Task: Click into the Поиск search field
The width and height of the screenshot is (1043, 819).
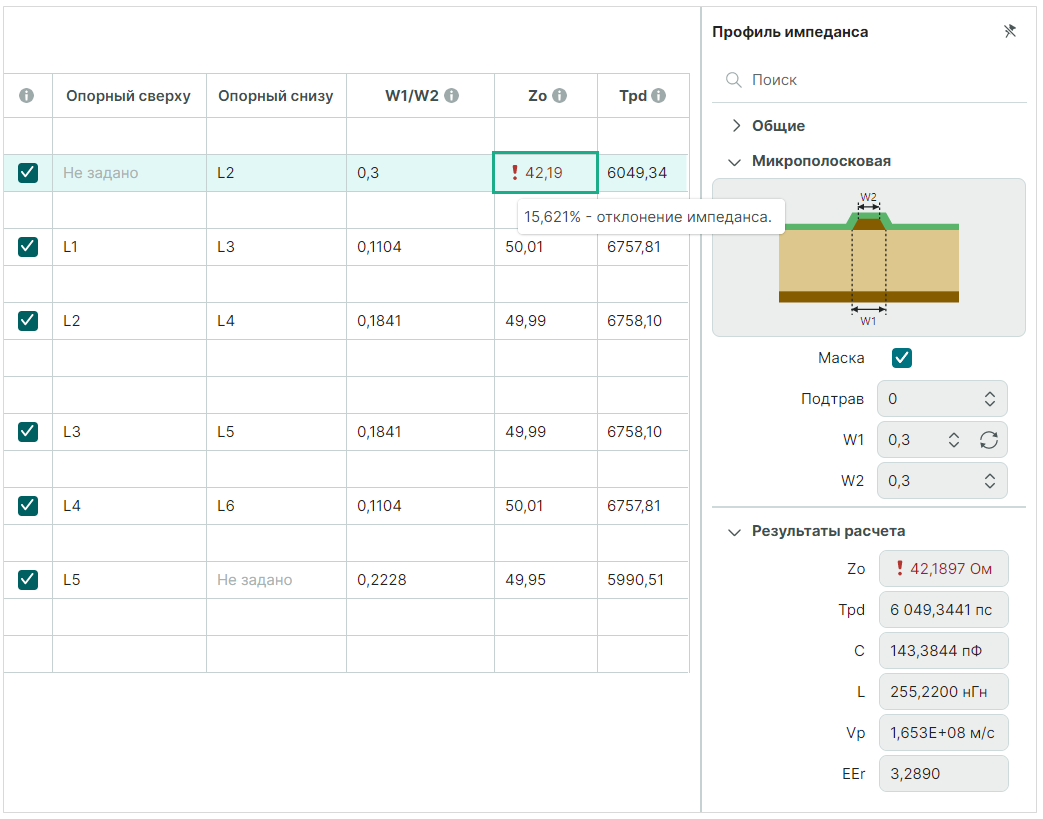Action: click(x=880, y=80)
